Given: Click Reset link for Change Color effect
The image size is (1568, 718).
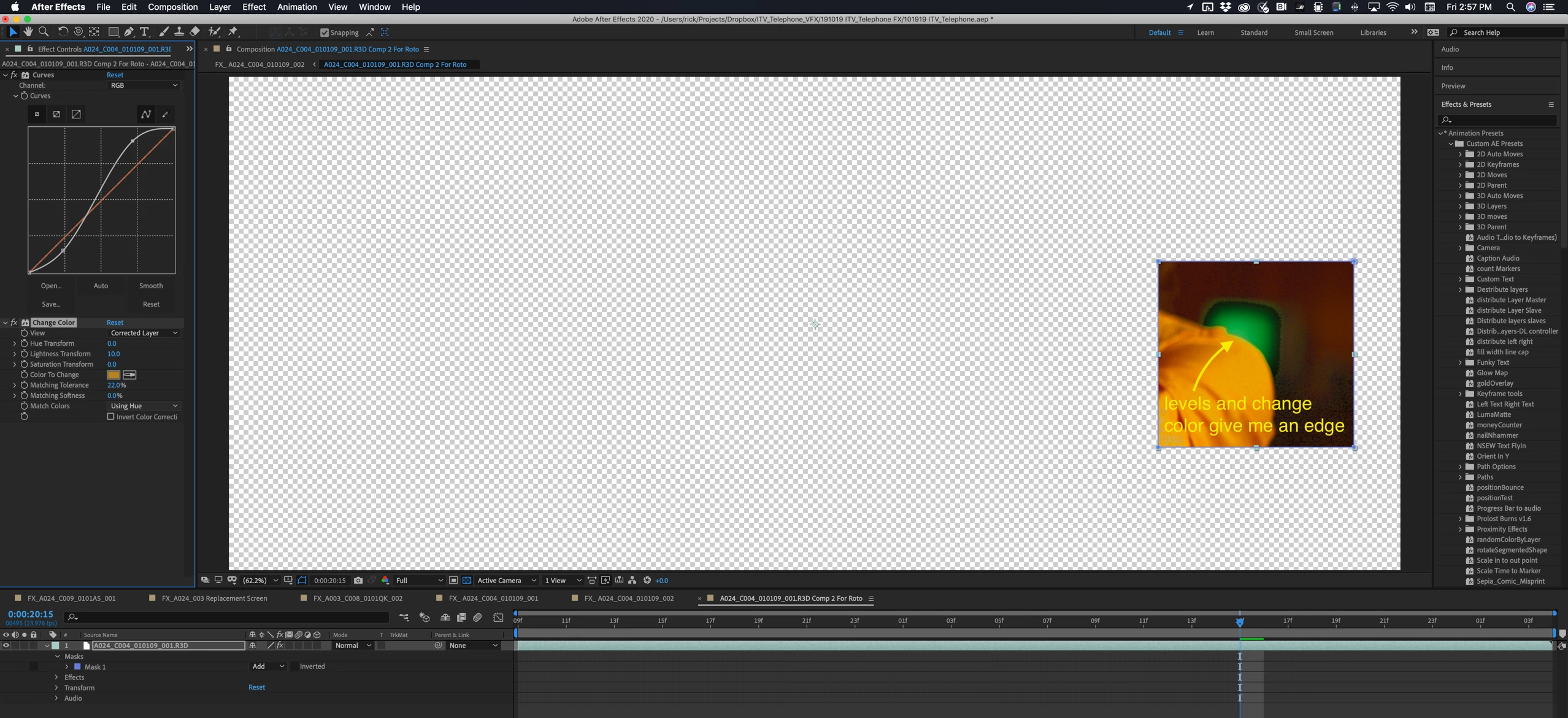Looking at the screenshot, I should click(x=115, y=323).
